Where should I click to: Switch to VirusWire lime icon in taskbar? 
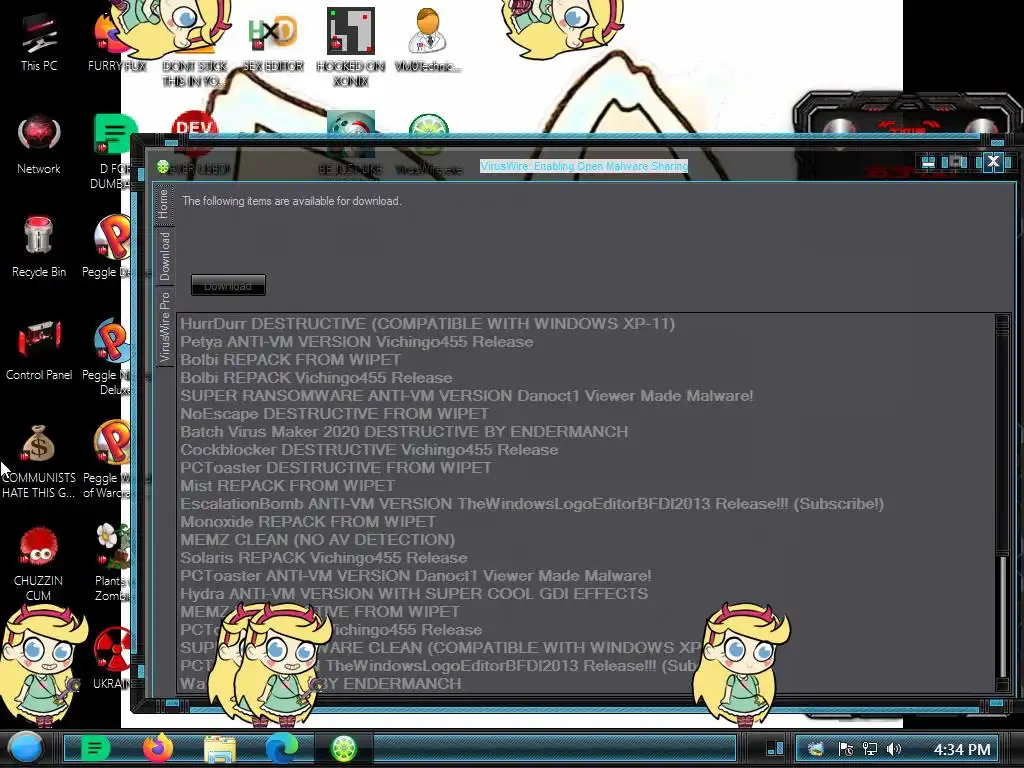pyautogui.click(x=344, y=748)
